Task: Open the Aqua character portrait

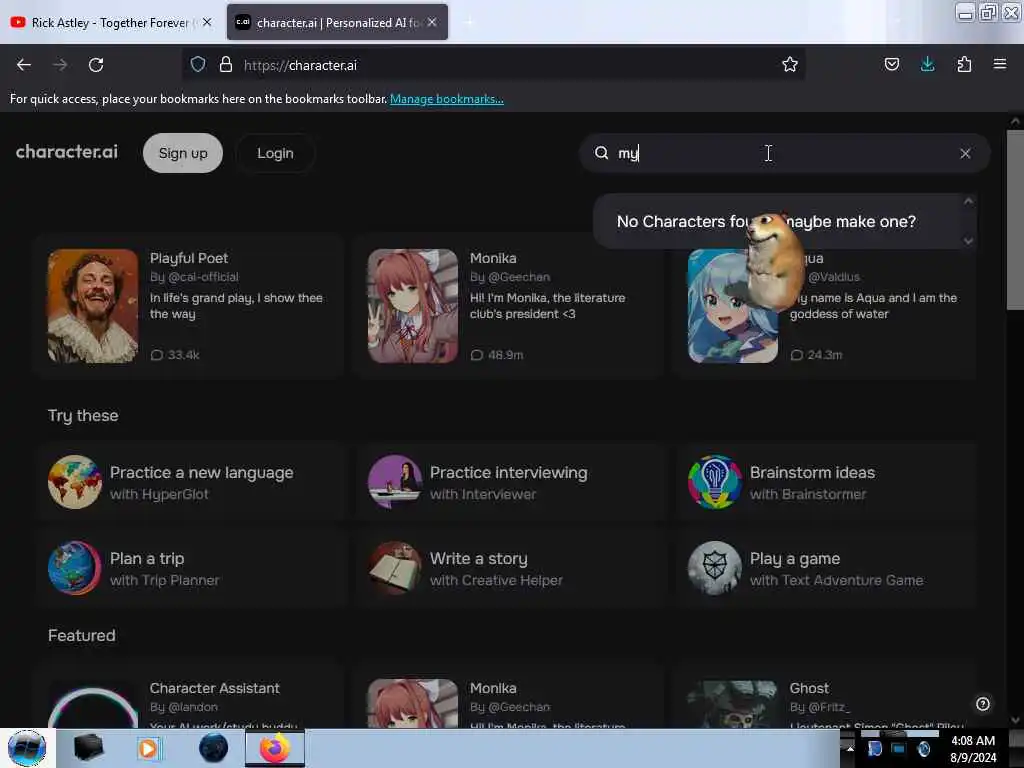Action: 732,306
